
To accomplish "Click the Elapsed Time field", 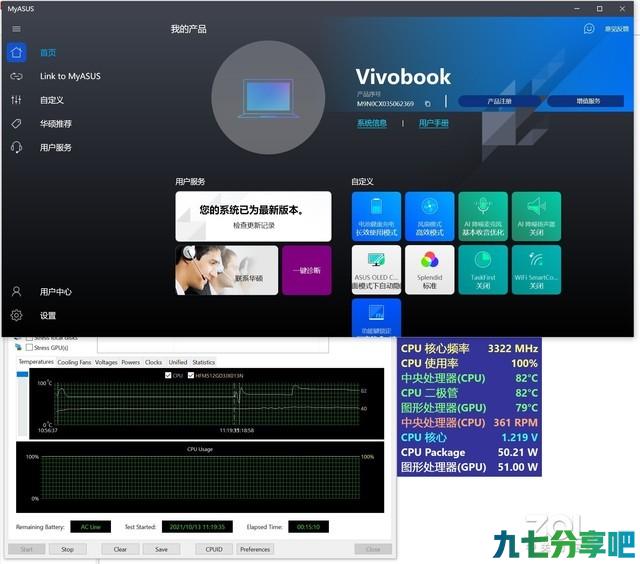I will (x=308, y=527).
